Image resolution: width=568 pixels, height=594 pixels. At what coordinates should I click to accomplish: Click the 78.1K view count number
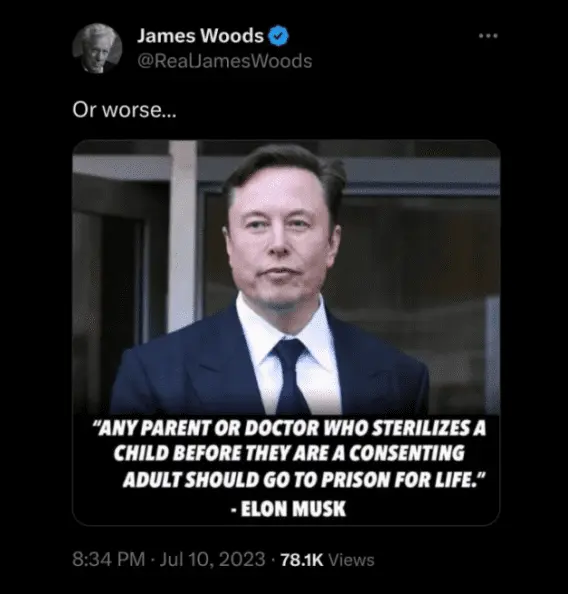coord(302,560)
